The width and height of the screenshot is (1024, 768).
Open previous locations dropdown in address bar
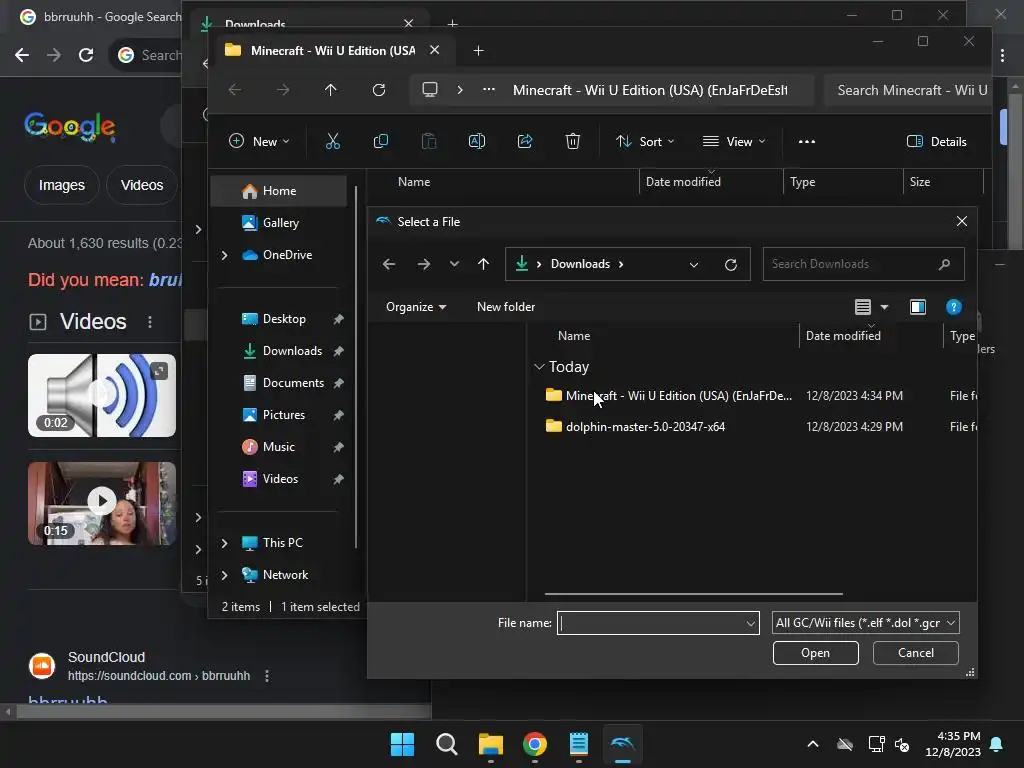(x=694, y=264)
